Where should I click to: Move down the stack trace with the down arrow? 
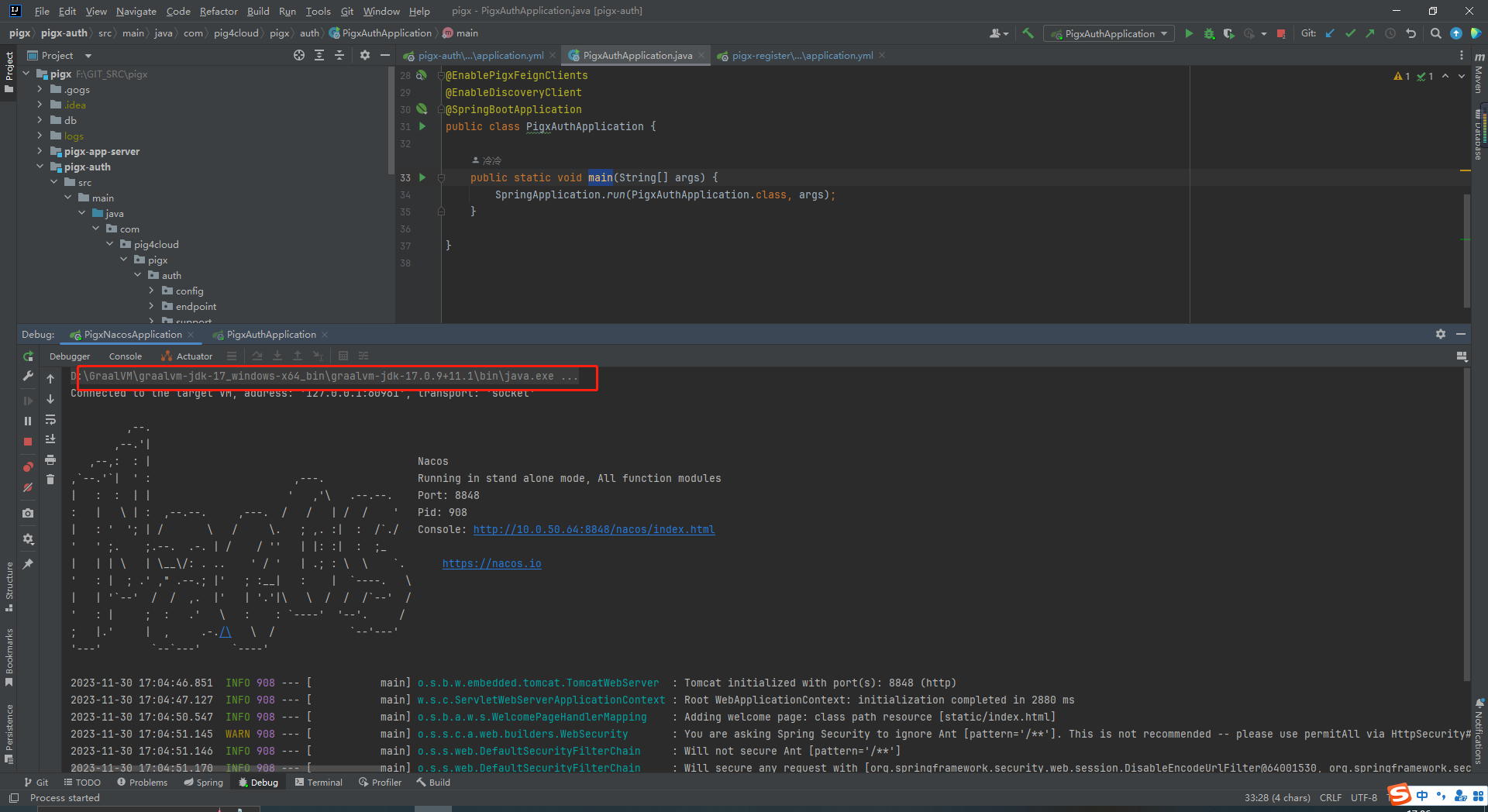click(x=50, y=399)
